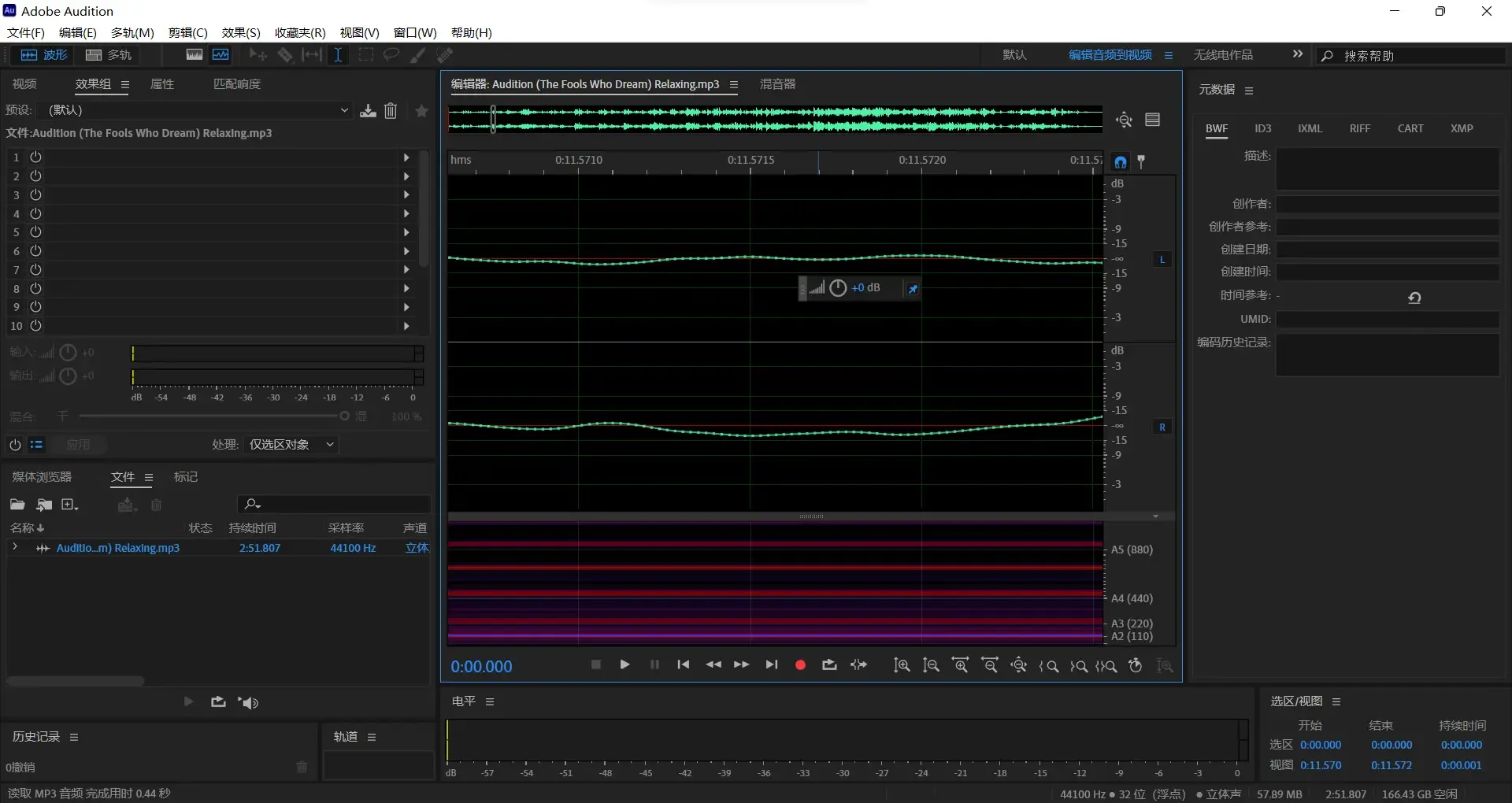Open the 元数据 panel menu
Screen dimensions: 1512x803
click(x=1249, y=91)
